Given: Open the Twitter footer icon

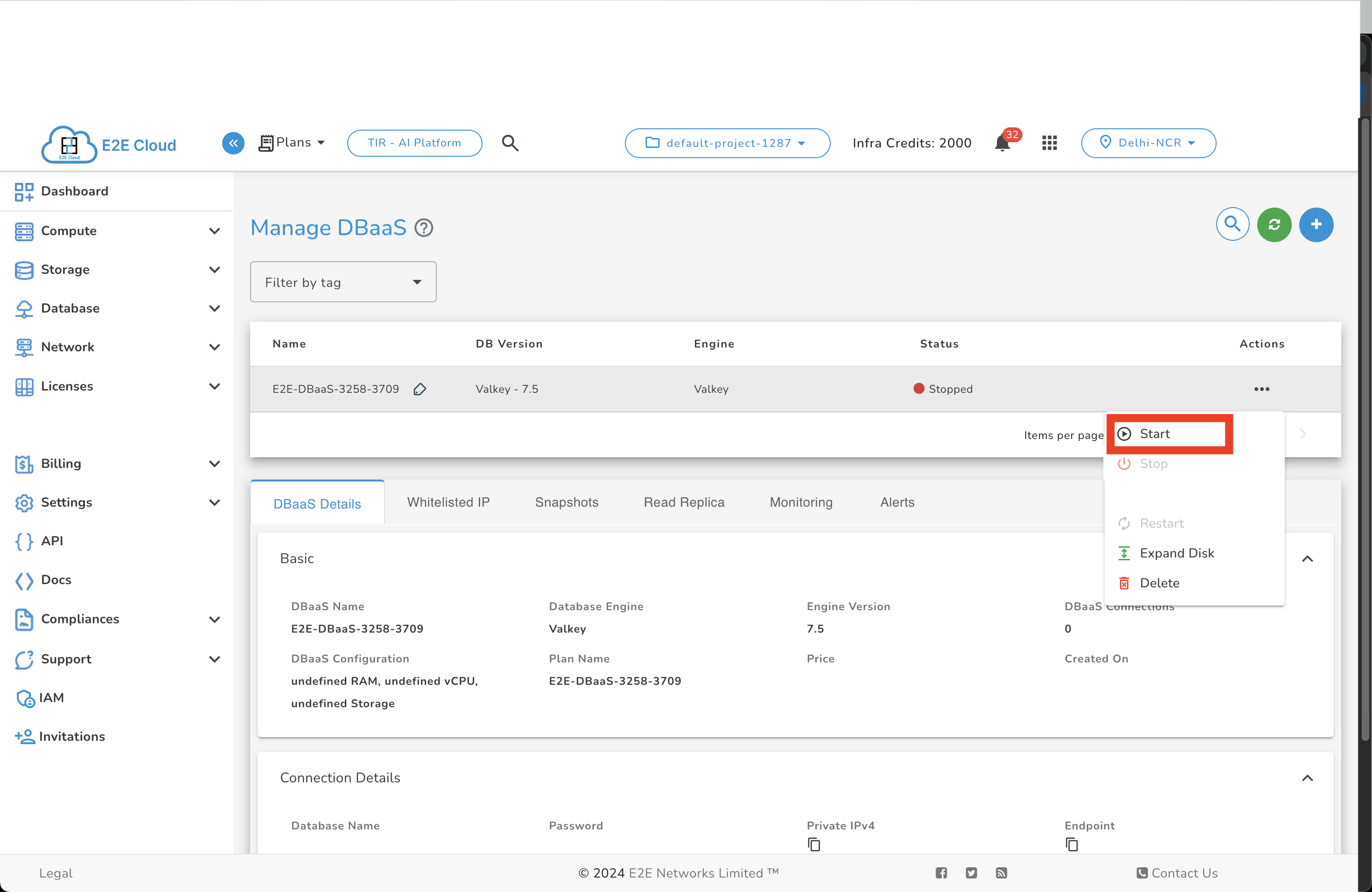Looking at the screenshot, I should (x=971, y=873).
